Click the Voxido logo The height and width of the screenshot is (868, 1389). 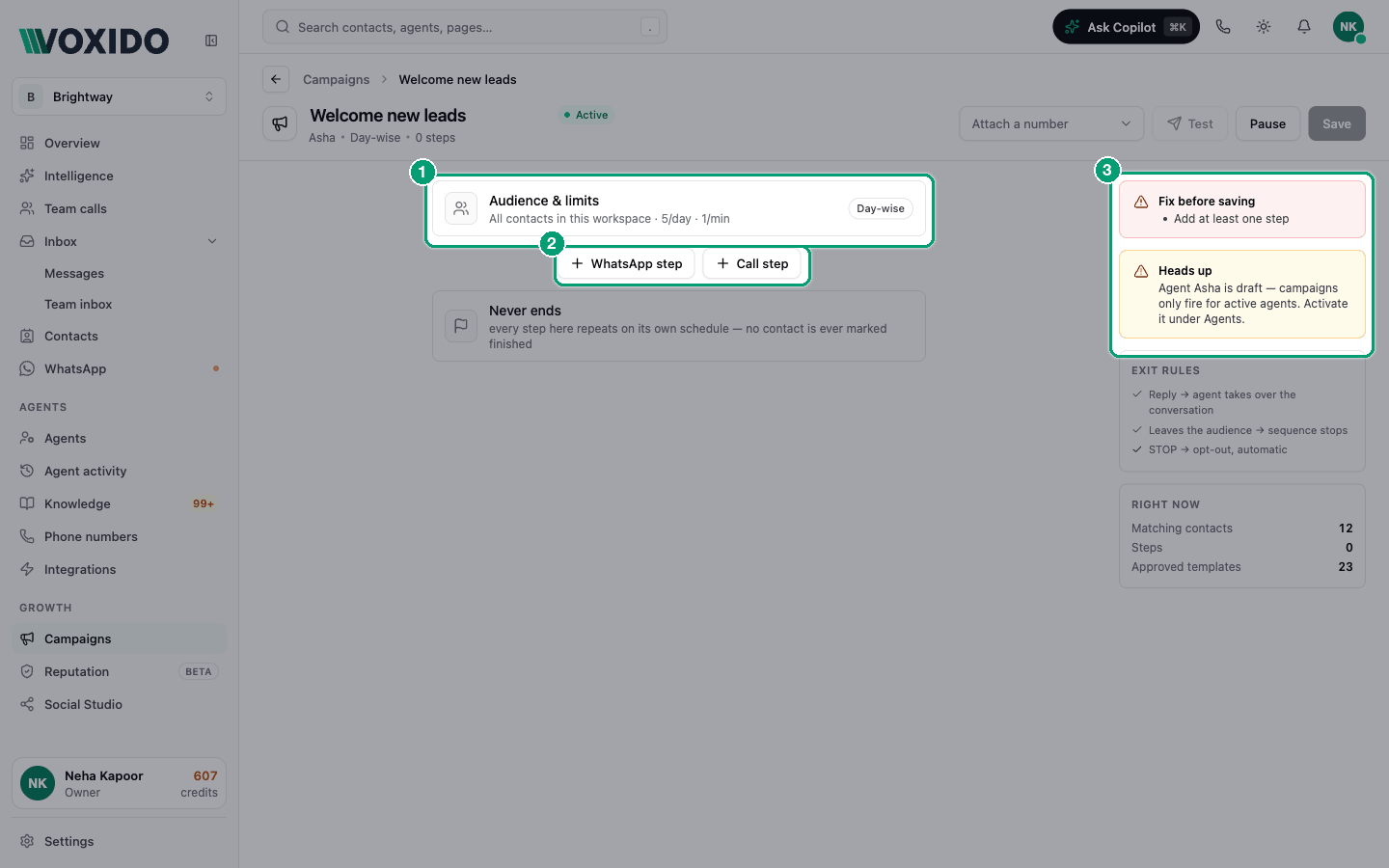click(x=94, y=41)
